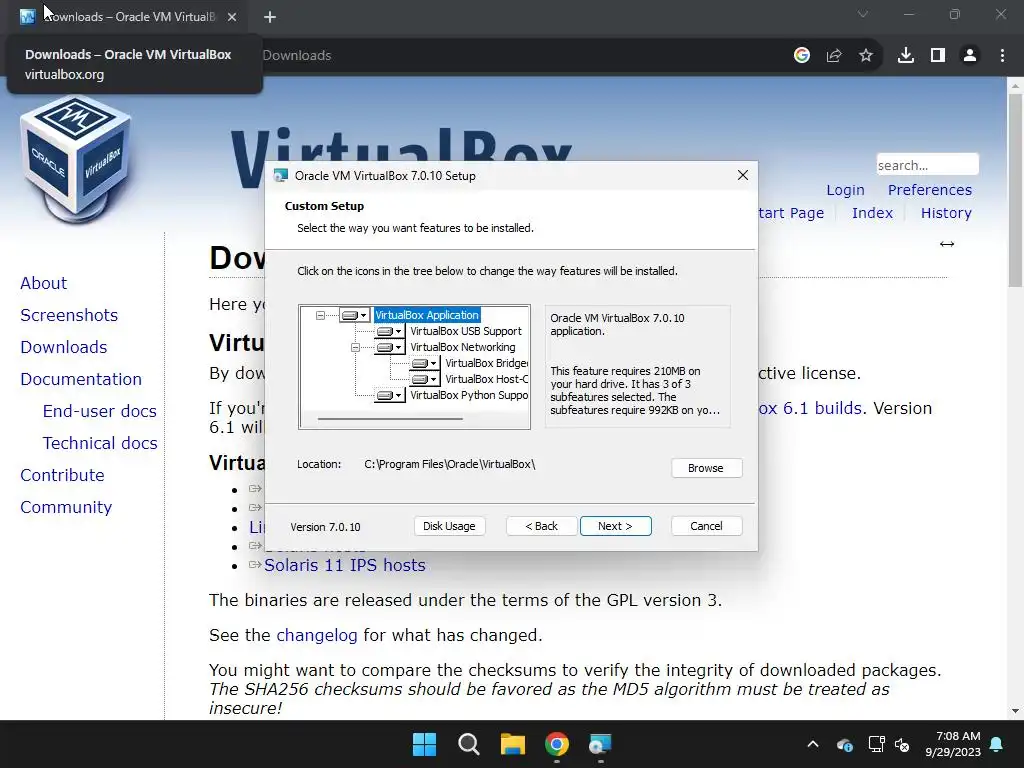Open the clock and date panel
The image size is (1024, 768).
[953, 744]
